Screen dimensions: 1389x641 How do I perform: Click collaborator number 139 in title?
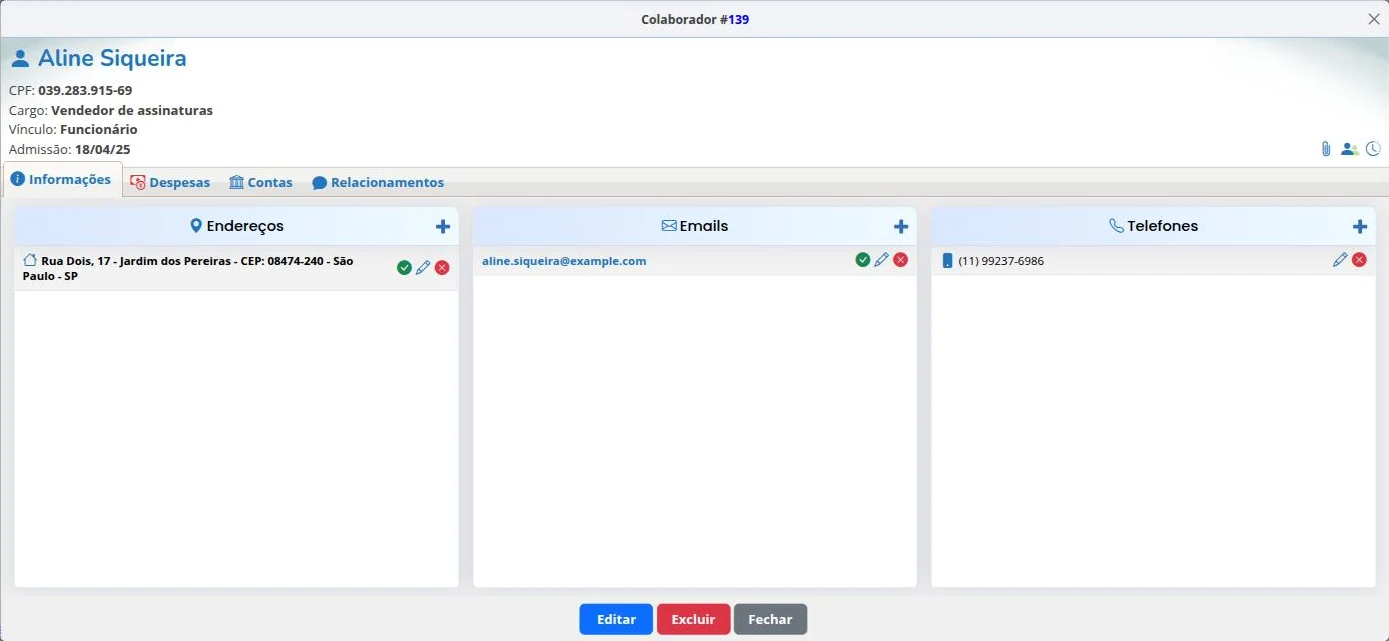pyautogui.click(x=738, y=19)
